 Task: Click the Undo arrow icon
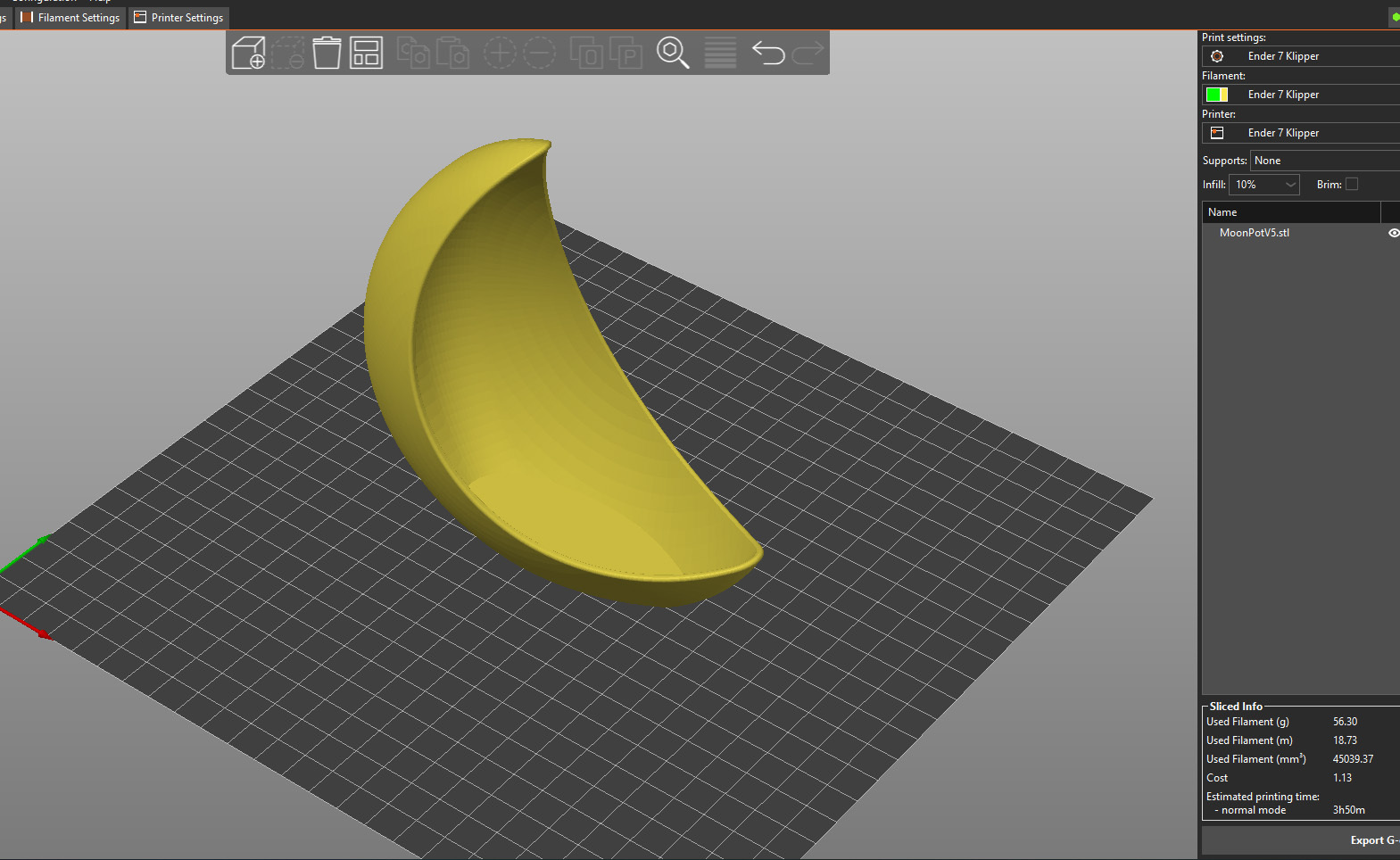767,54
